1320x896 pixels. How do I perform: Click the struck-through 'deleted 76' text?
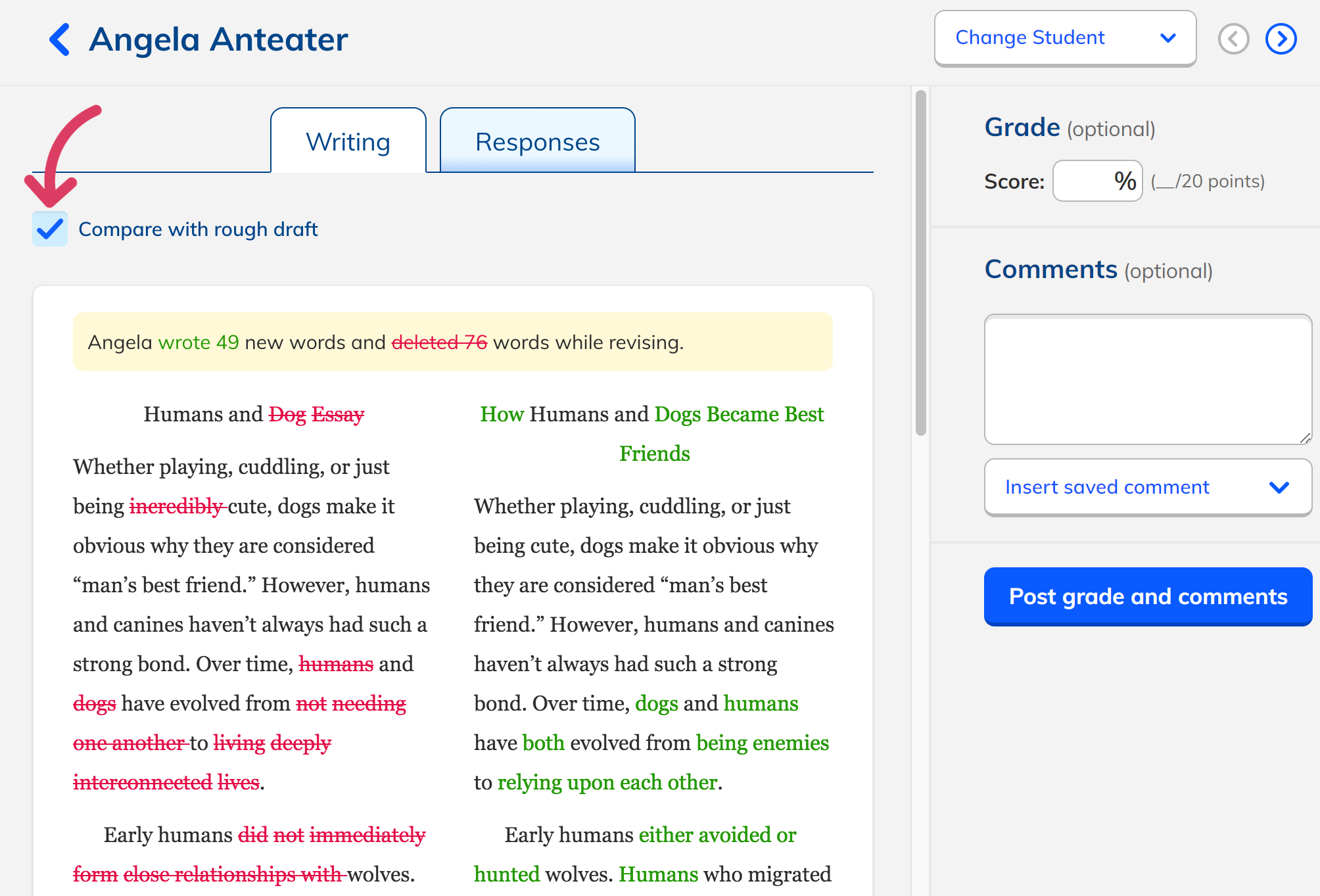439,342
